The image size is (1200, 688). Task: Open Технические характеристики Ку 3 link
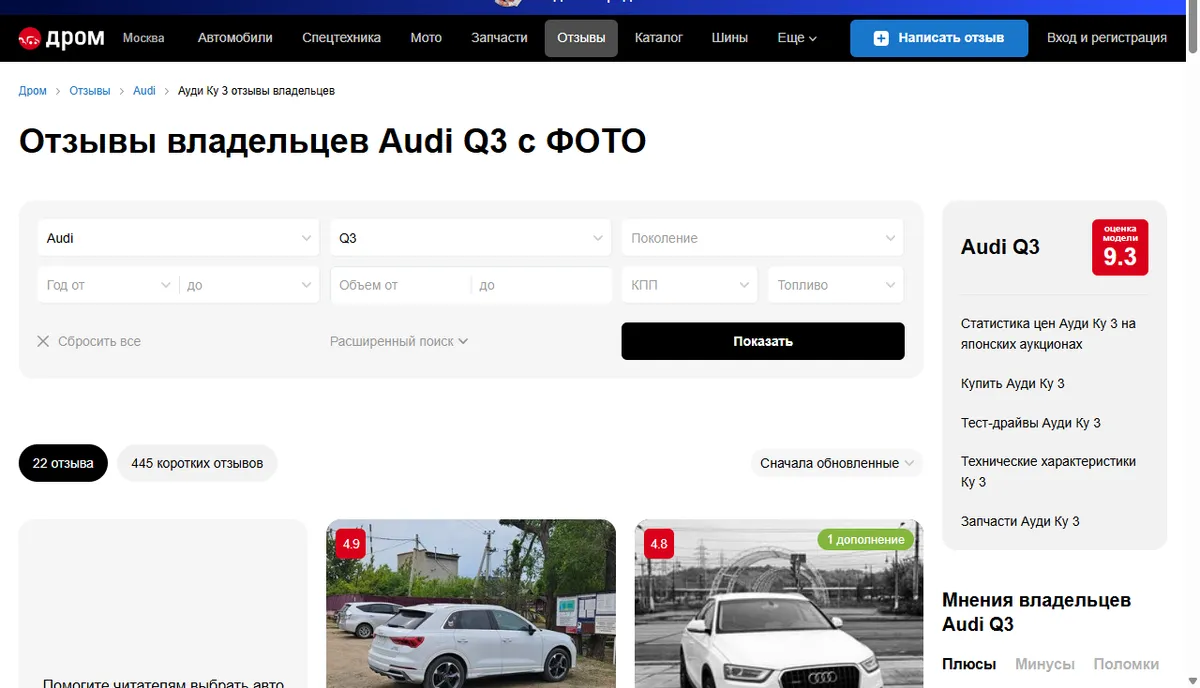[1048, 472]
